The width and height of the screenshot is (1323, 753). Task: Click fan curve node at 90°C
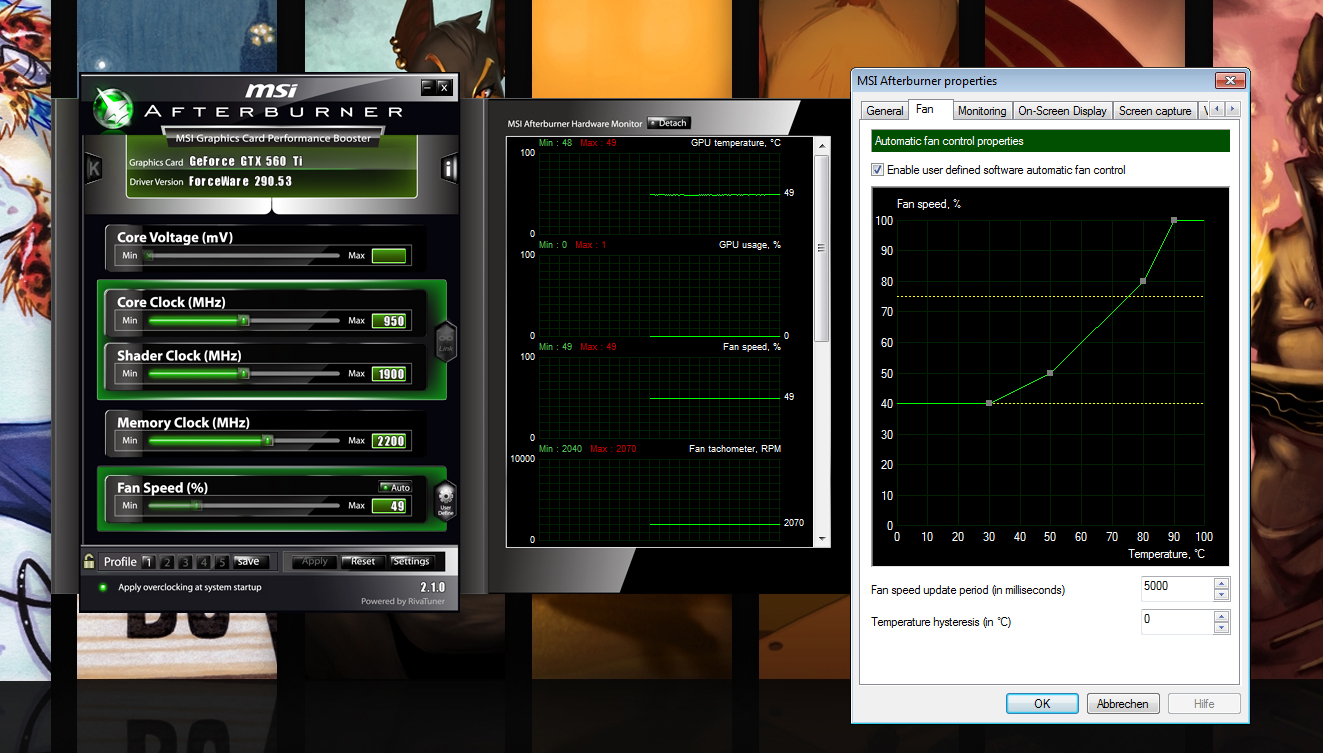tap(1174, 220)
